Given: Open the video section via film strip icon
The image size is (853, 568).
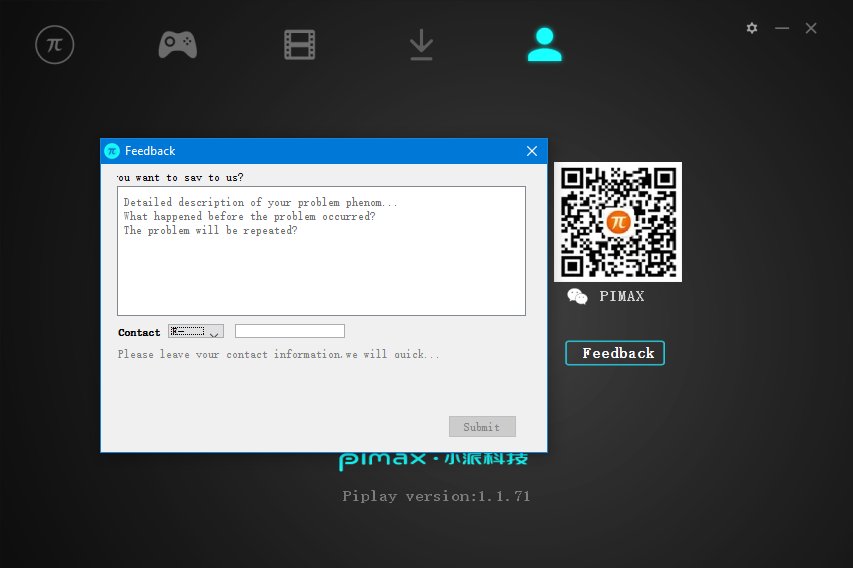Looking at the screenshot, I should pos(299,45).
